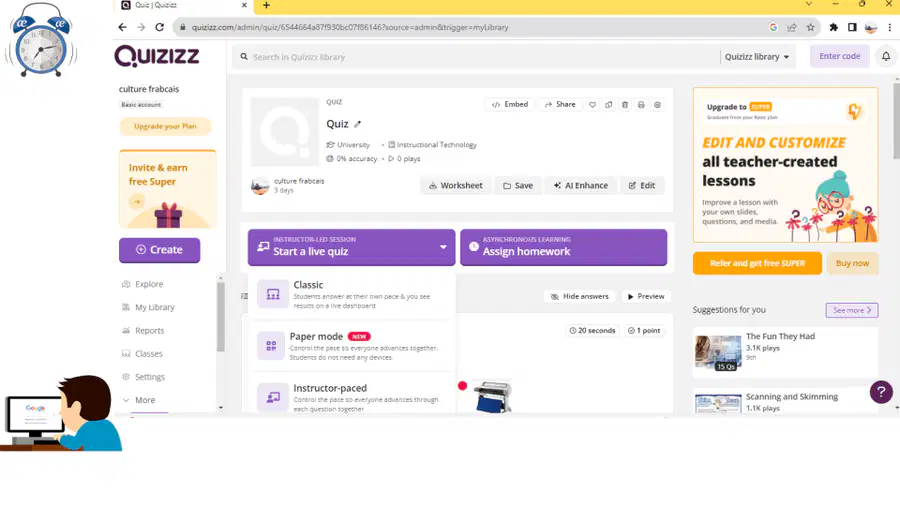Open Settings in the sidebar
Screen dimensions: 900x506
pyautogui.click(x=143, y=377)
